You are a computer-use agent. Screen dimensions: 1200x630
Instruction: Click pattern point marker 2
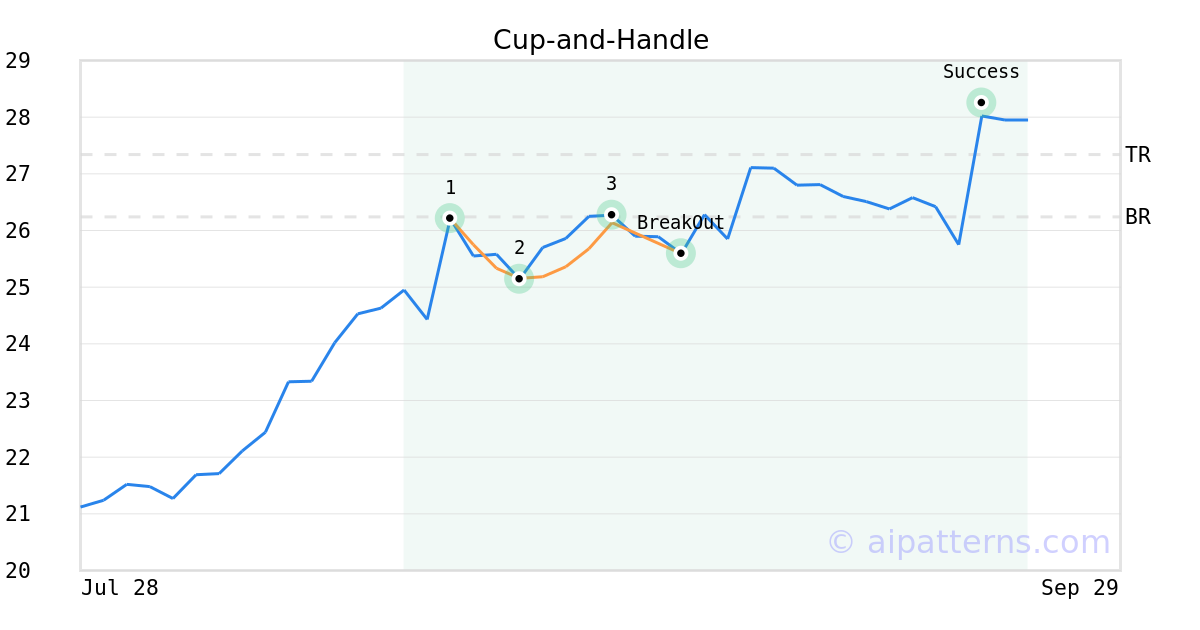519,279
